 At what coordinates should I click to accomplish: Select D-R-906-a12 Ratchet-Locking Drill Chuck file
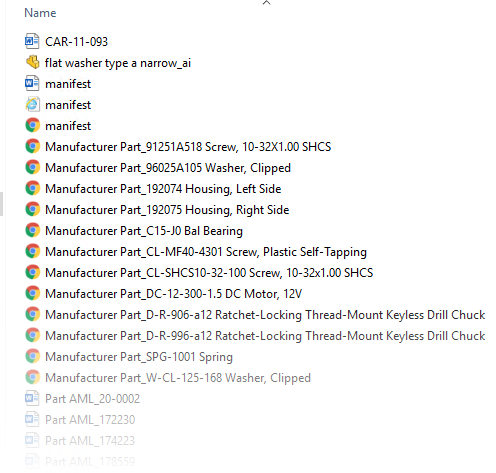[x=265, y=315]
